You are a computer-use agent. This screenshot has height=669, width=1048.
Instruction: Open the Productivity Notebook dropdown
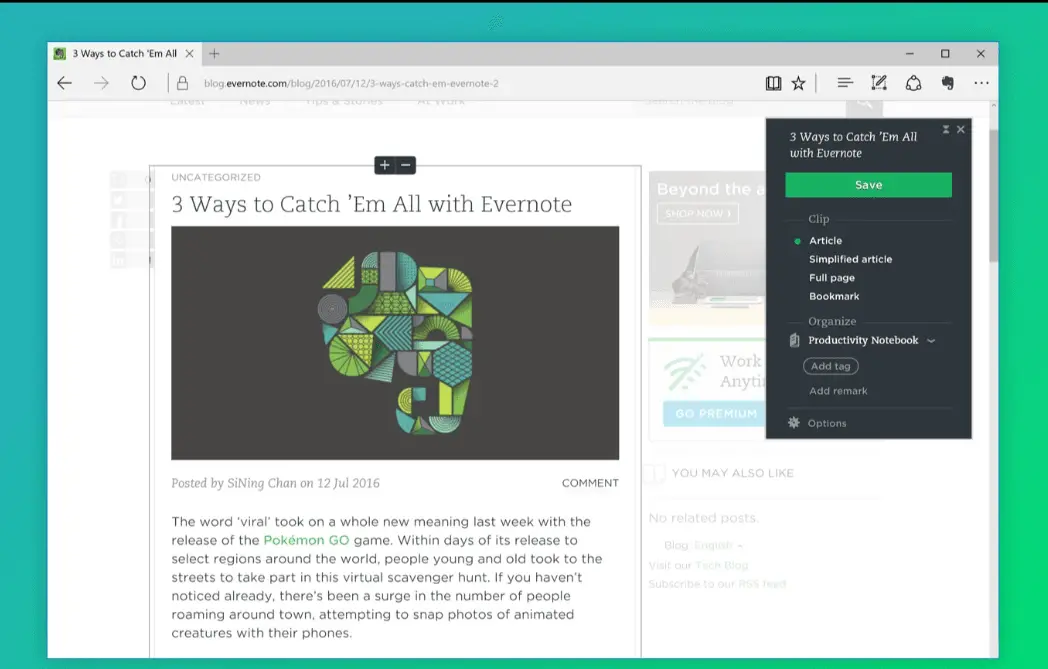871,340
